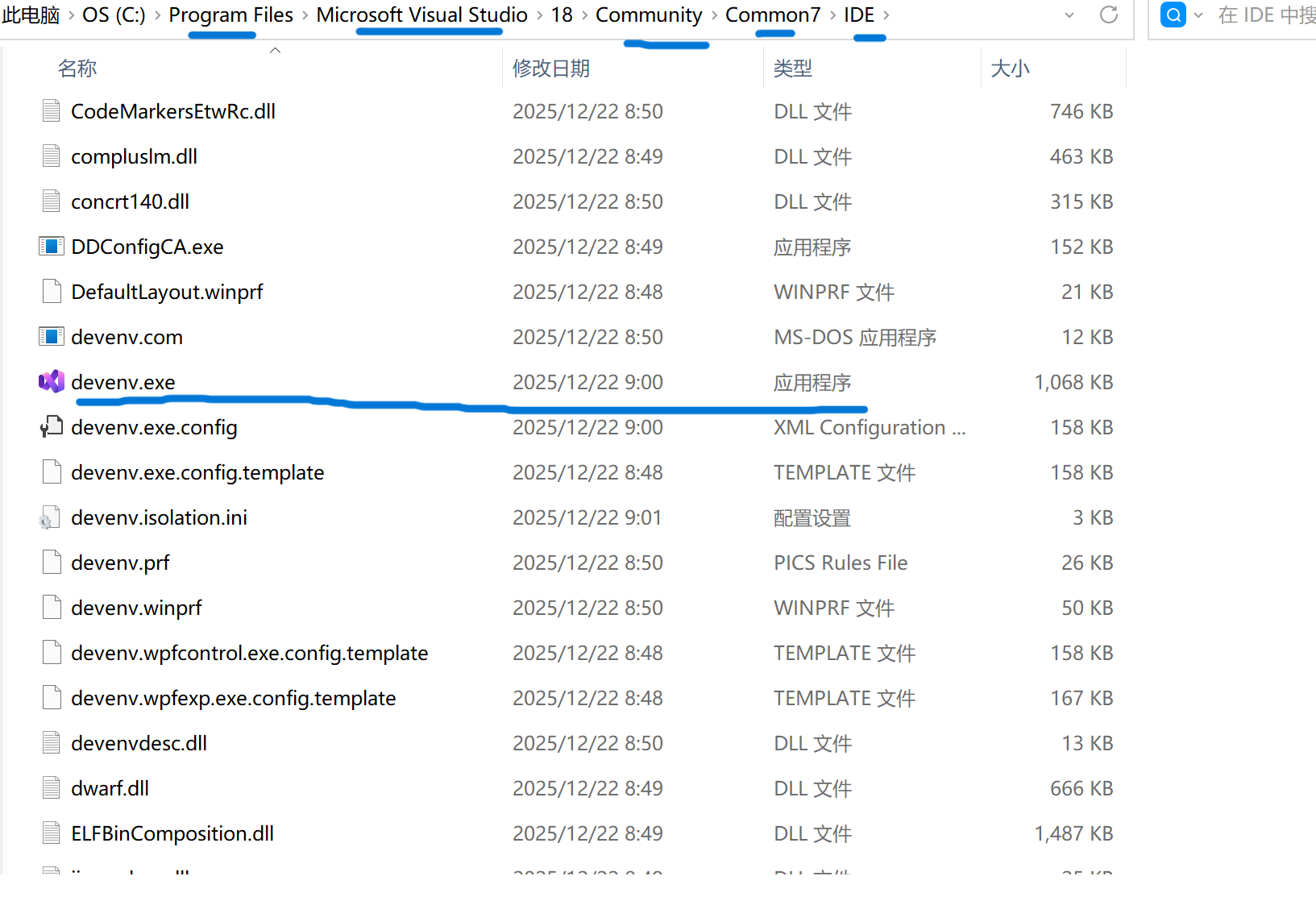
Task: Click the 配置设置 type cell
Action: [812, 517]
